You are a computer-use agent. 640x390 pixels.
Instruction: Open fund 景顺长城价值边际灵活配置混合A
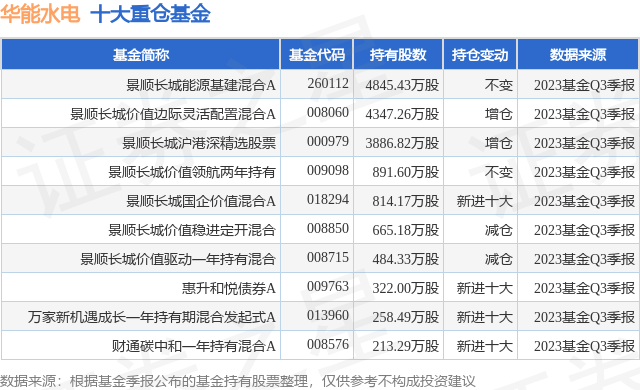pyautogui.click(x=173, y=114)
